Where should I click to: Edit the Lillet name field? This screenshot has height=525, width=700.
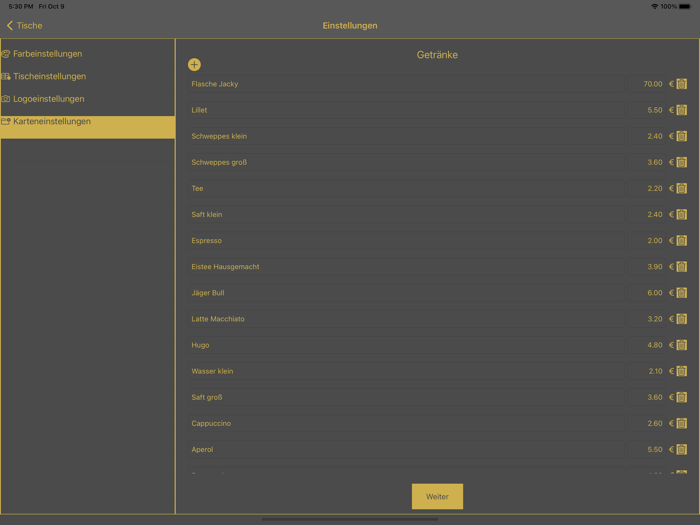coord(406,110)
